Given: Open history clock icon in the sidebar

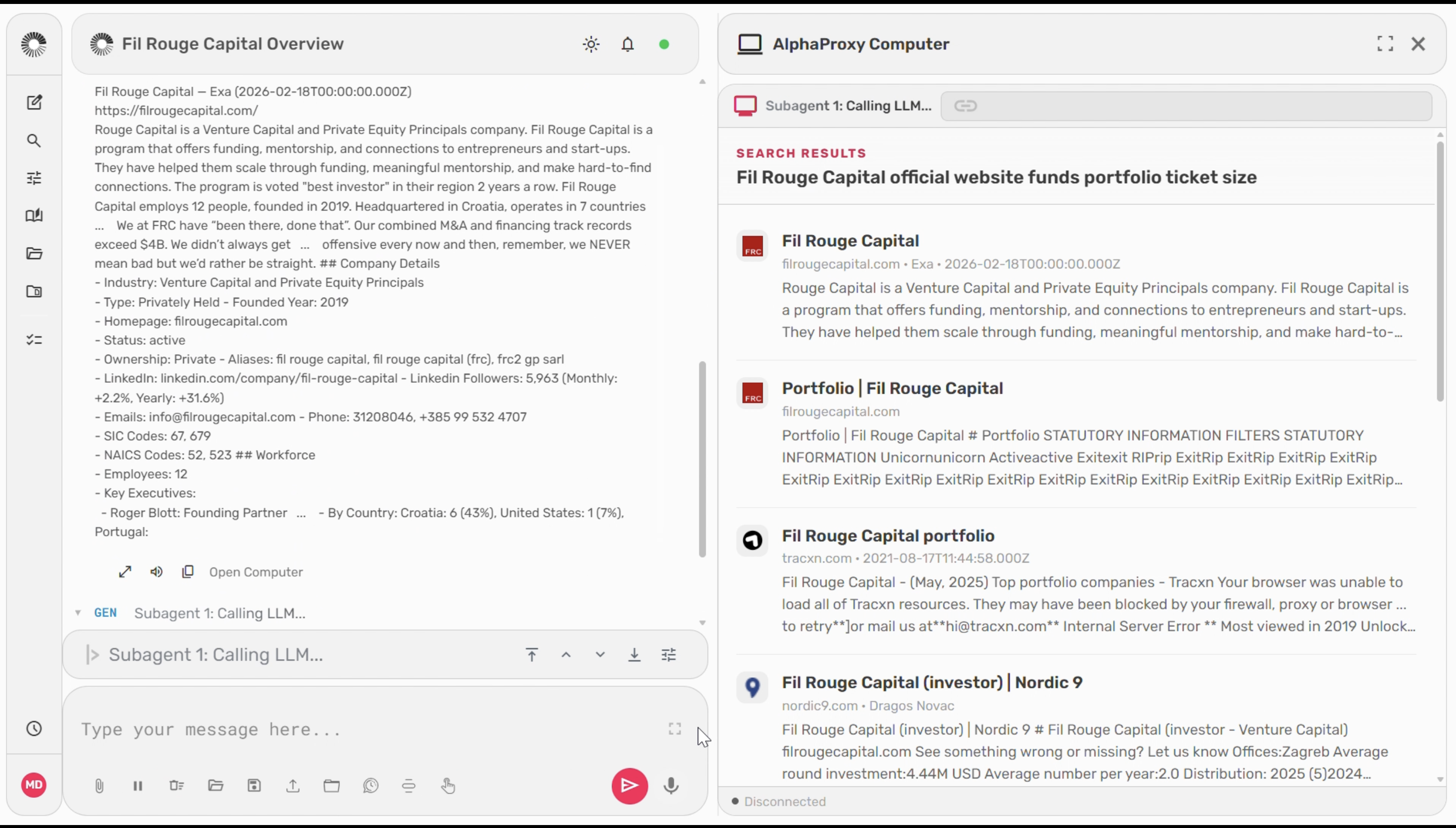Looking at the screenshot, I should click(34, 728).
